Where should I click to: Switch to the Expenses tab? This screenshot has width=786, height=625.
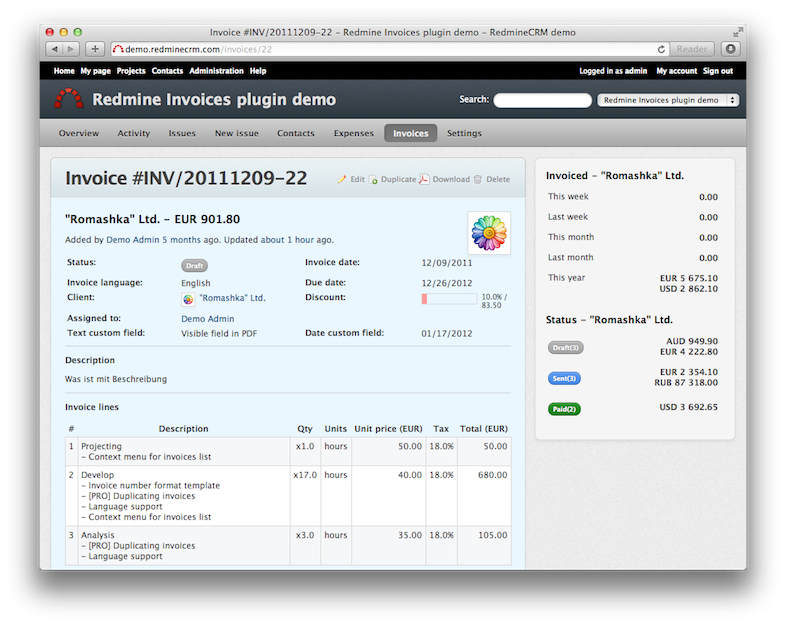pos(352,133)
